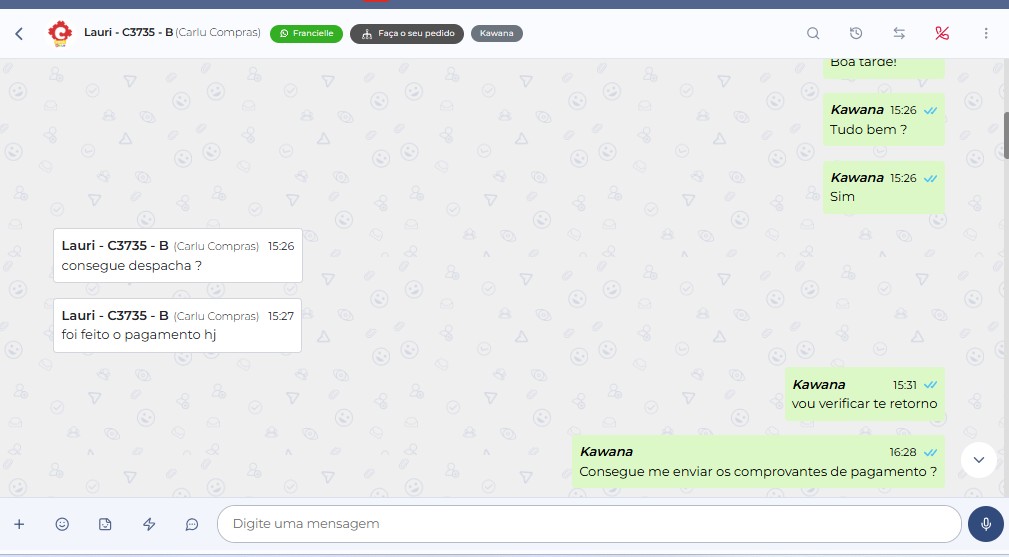
Task: Click the contact name Lauri - C3735 - B header
Action: tap(128, 33)
